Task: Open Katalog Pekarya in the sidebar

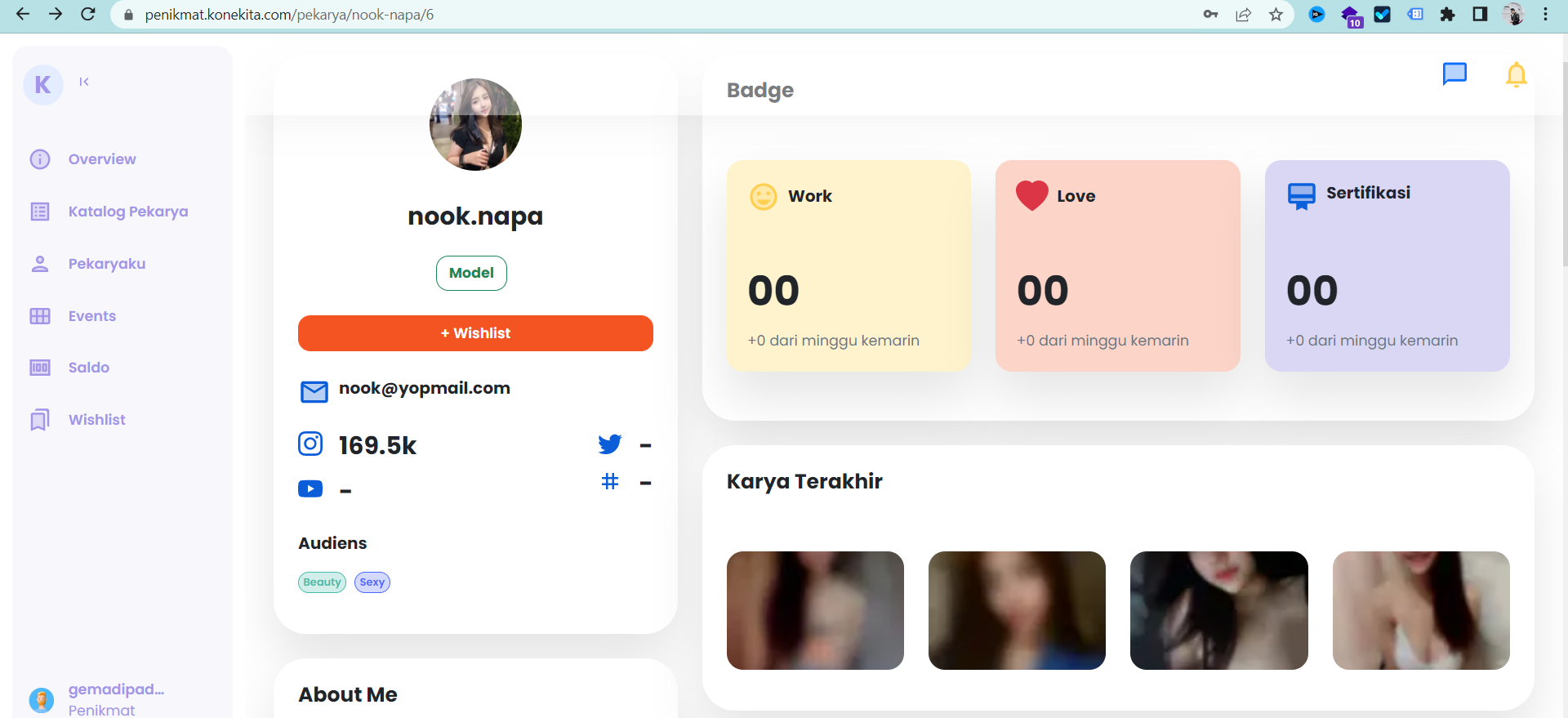Action: pyautogui.click(x=128, y=212)
